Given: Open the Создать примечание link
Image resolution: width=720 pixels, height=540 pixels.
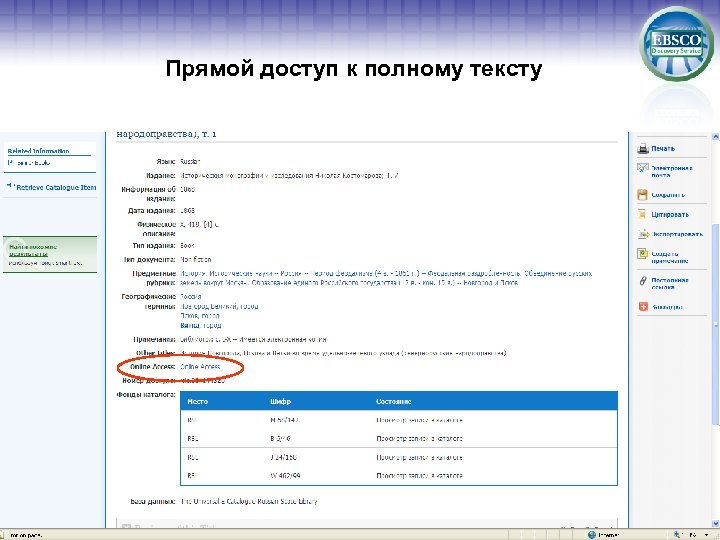Looking at the screenshot, I should click(669, 257).
